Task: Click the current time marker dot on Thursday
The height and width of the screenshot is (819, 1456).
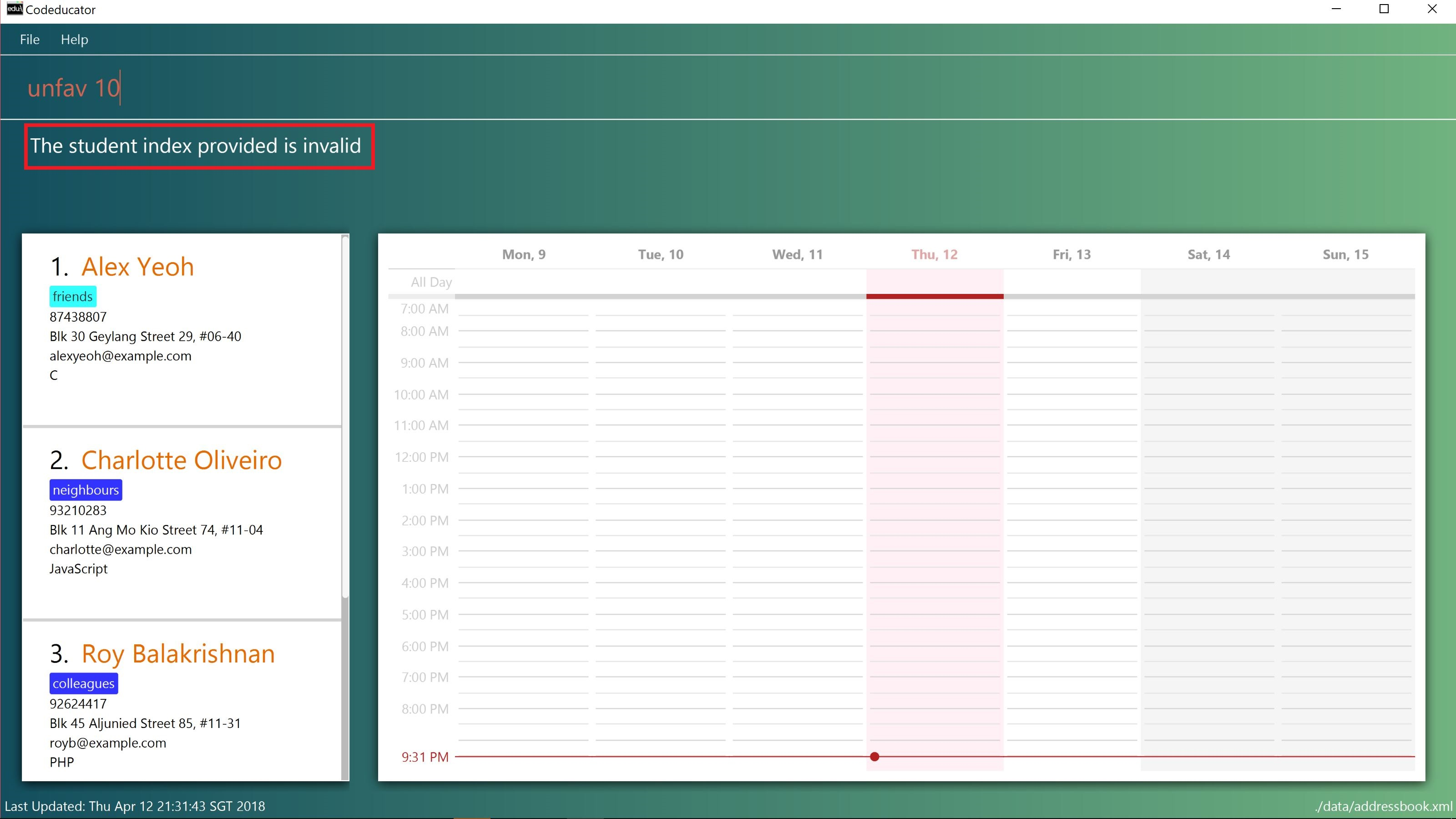Action: coord(875,756)
